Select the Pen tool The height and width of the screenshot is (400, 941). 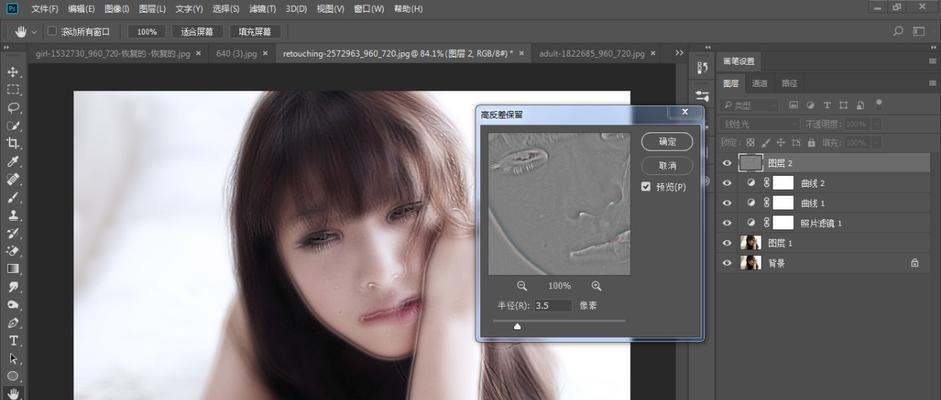click(13, 323)
